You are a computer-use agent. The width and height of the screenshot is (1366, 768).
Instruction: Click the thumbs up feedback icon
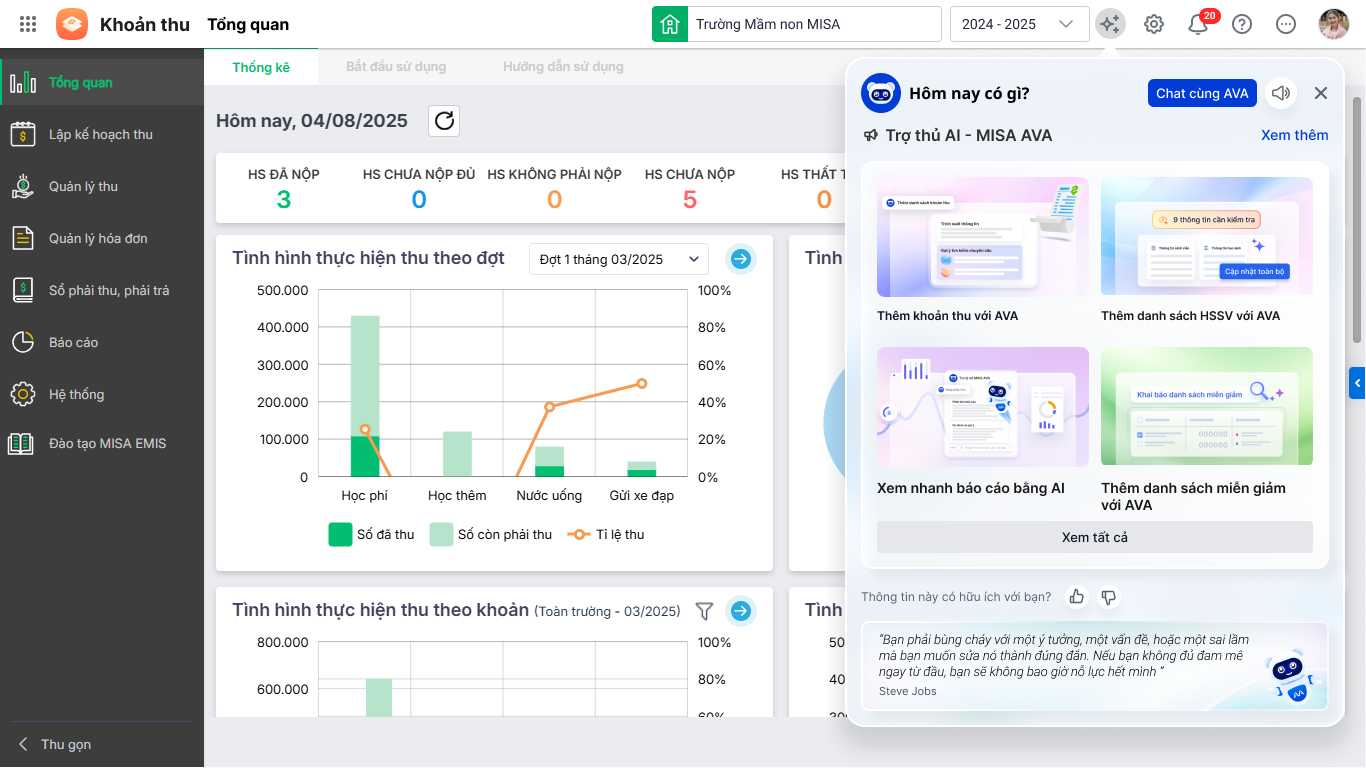click(x=1077, y=597)
